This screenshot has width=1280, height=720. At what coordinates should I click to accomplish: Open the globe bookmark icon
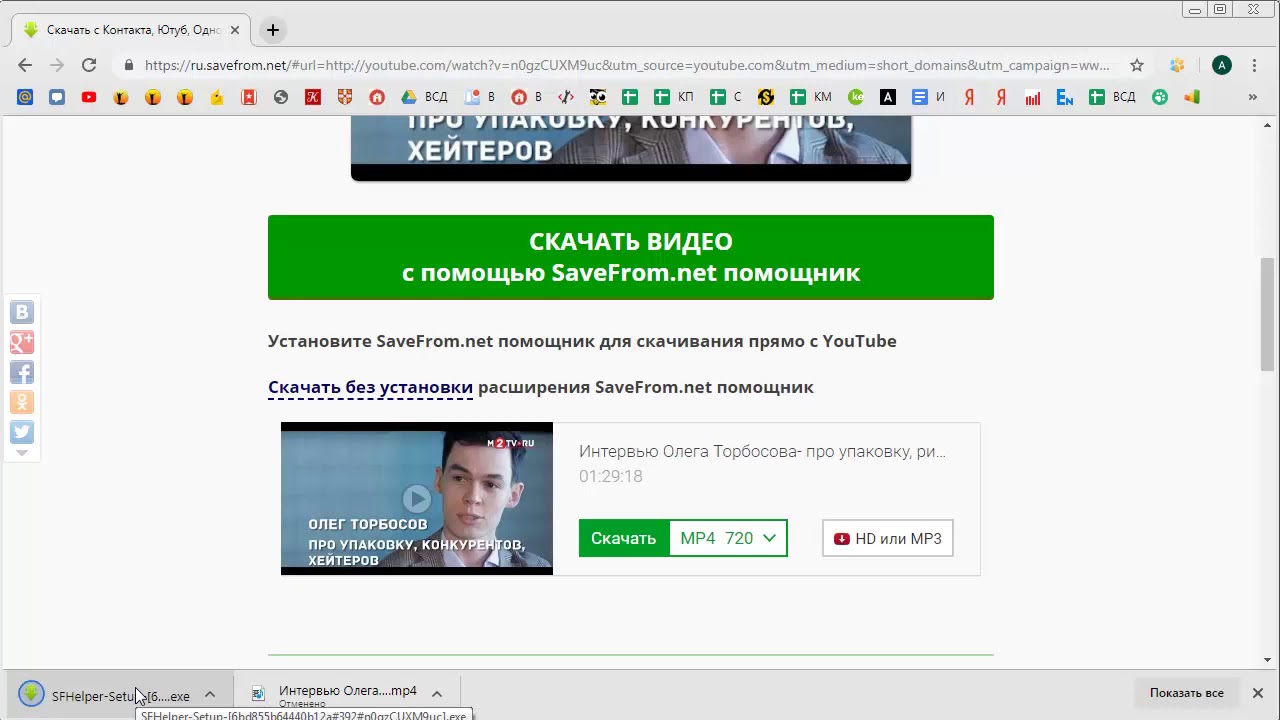(281, 97)
